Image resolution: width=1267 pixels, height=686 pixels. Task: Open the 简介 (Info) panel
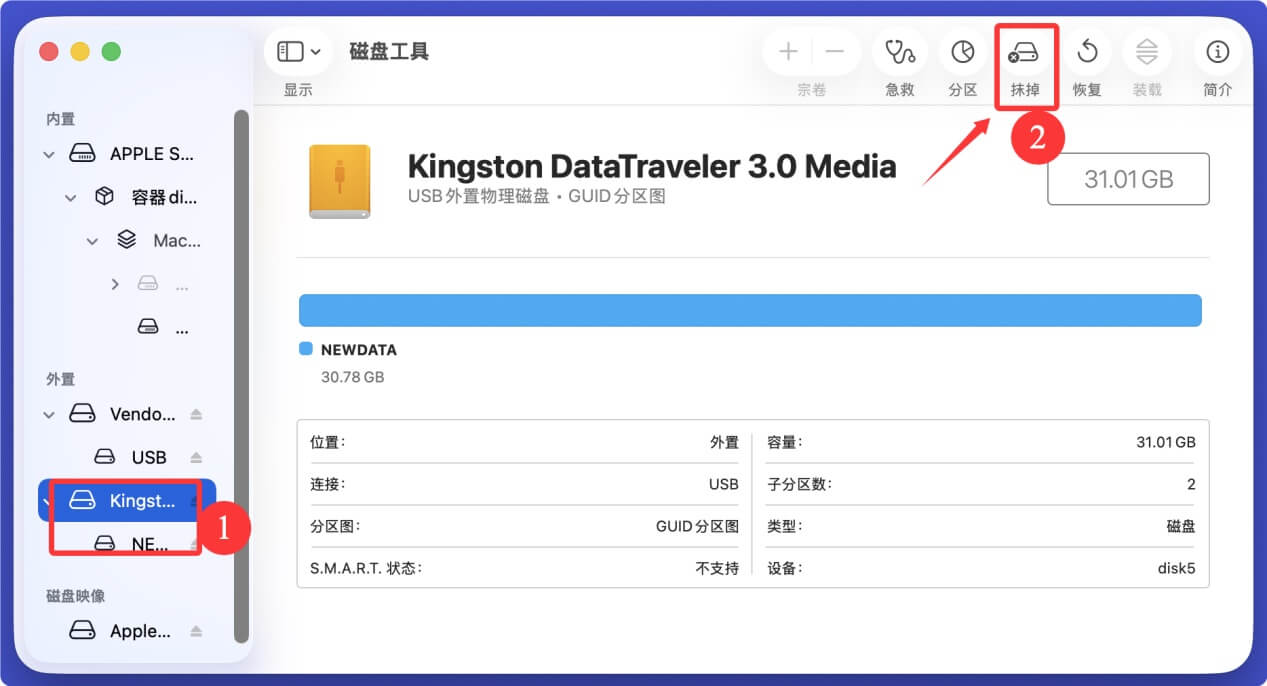[1217, 51]
